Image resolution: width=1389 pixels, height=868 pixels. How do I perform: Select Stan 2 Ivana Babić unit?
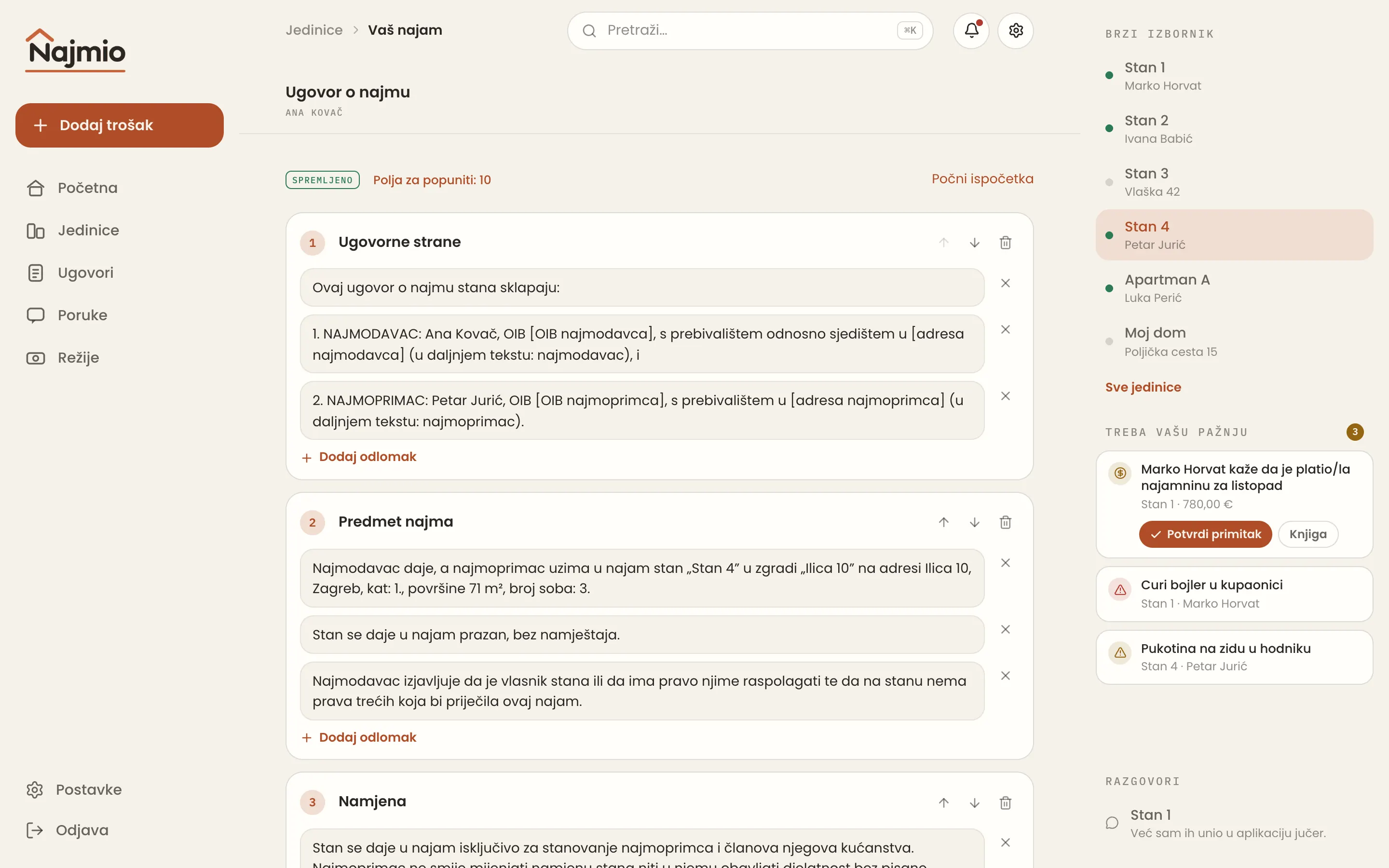1234,129
